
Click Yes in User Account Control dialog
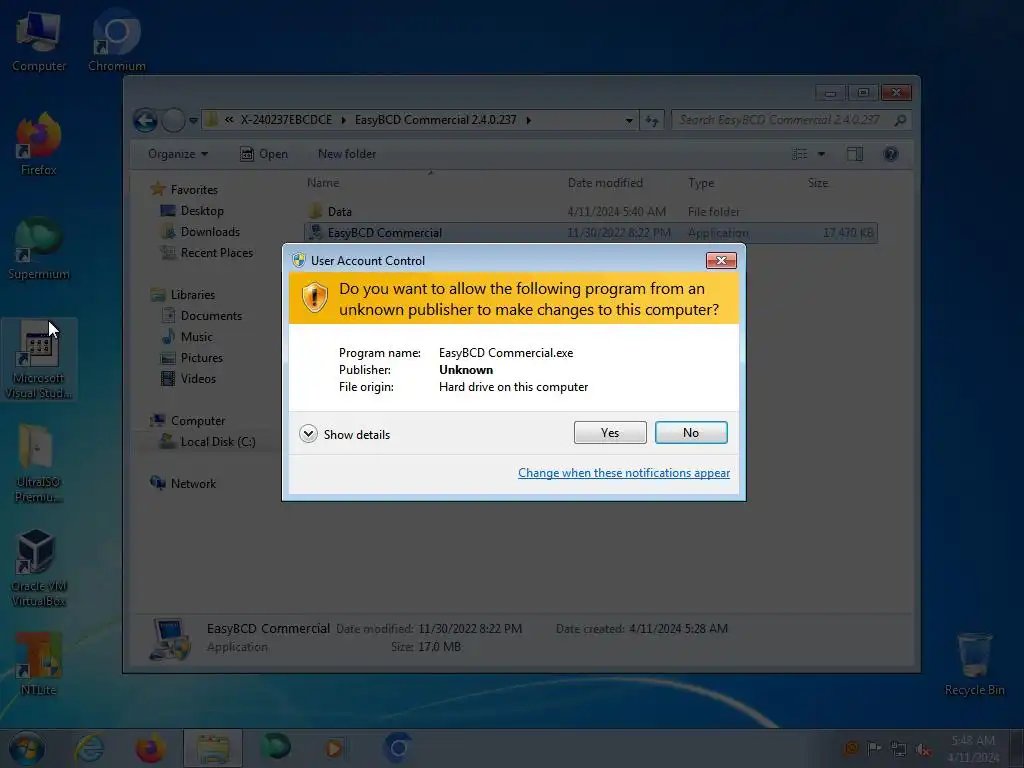click(x=610, y=432)
